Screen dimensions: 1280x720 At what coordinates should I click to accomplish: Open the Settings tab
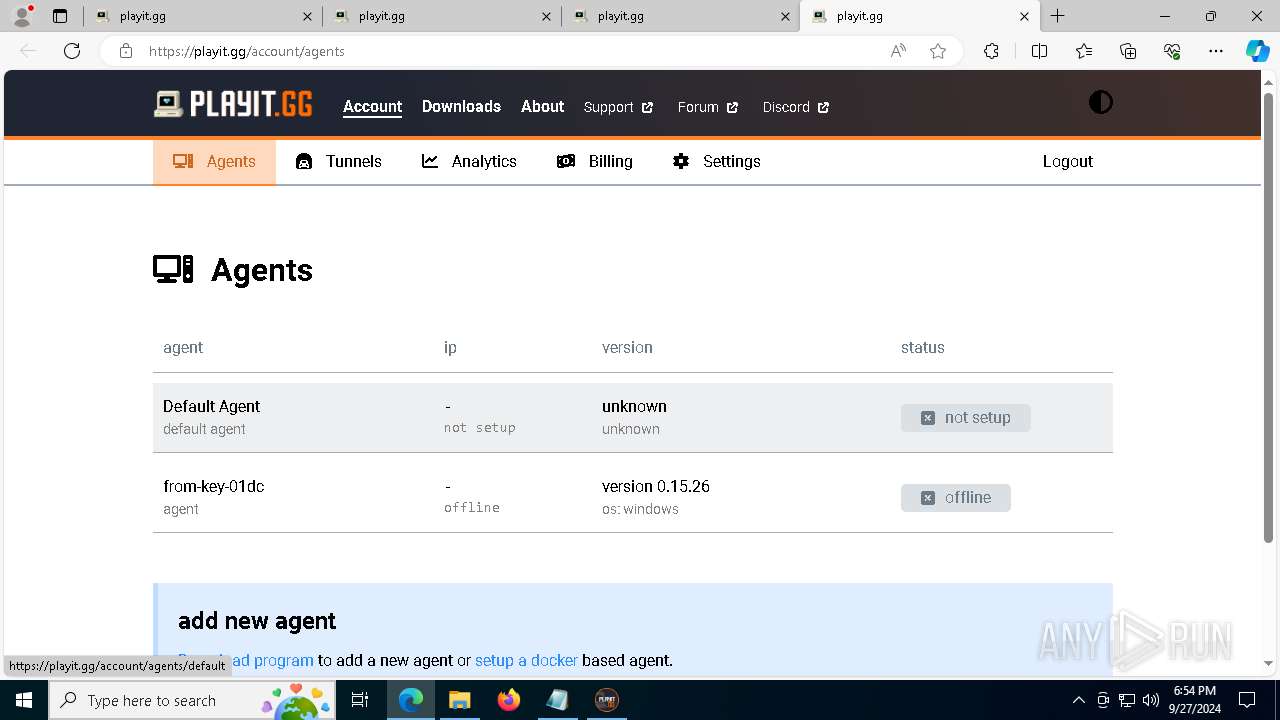point(716,161)
